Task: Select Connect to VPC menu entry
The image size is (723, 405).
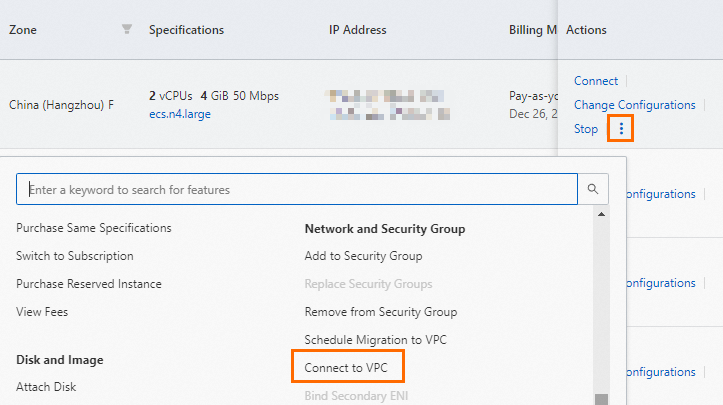Action: [346, 368]
